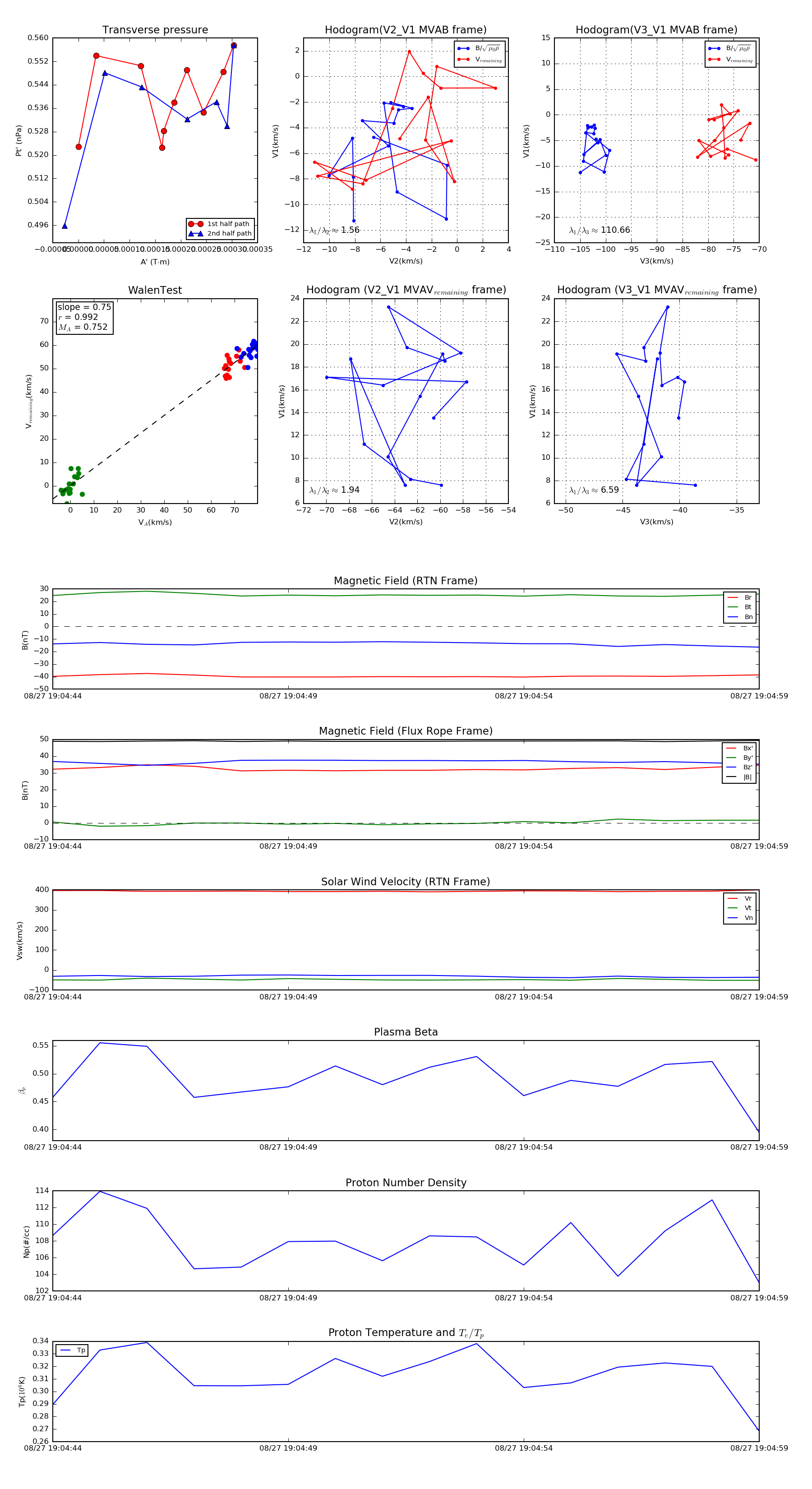Viewport: 812px width, 1489px height.
Task: Click 'Solar Wind Velocity (RTN Frame)' title
Action: (x=406, y=882)
